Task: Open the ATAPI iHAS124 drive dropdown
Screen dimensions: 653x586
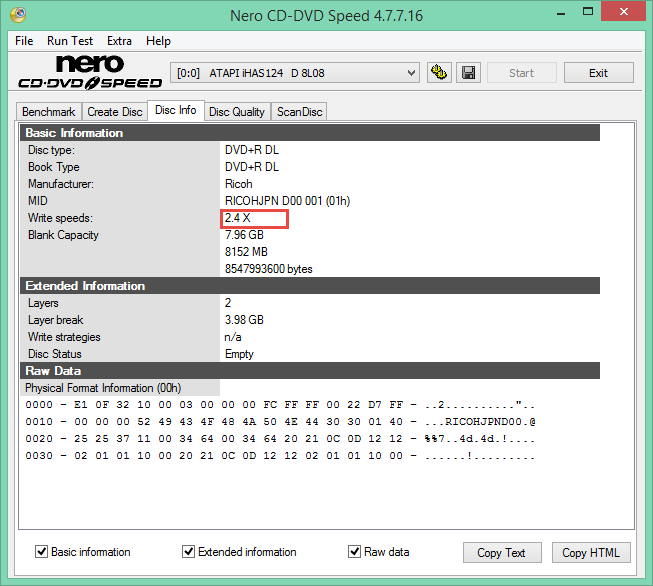Action: 294,73
